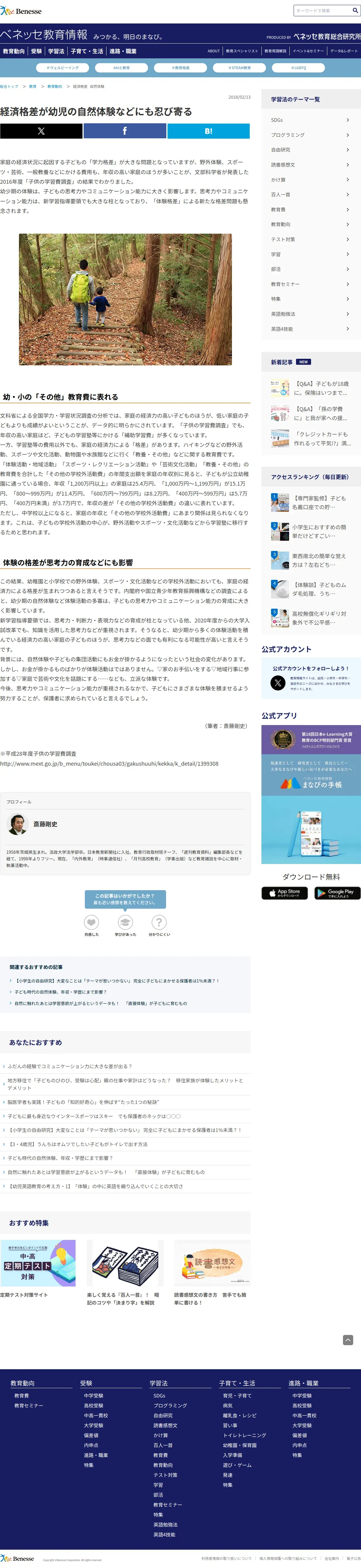Screen dimensions: 361x1568
Task: Select 子育て・生活 in main navigation
Action: (87, 51)
